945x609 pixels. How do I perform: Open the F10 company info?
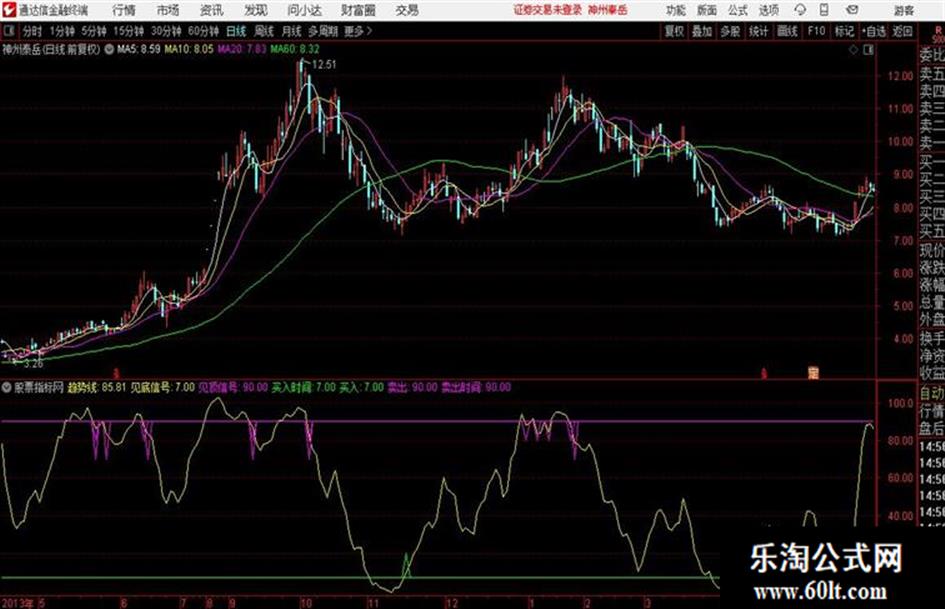pyautogui.click(x=817, y=31)
